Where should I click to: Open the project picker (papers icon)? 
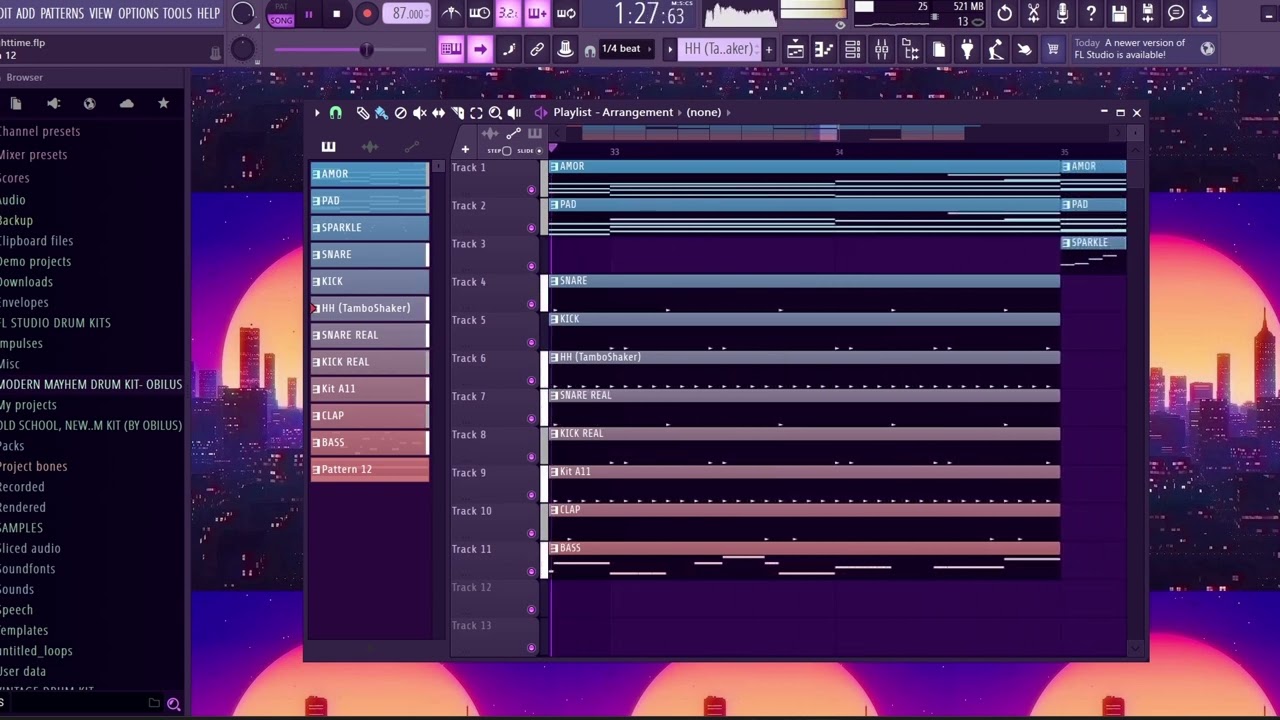pos(939,49)
